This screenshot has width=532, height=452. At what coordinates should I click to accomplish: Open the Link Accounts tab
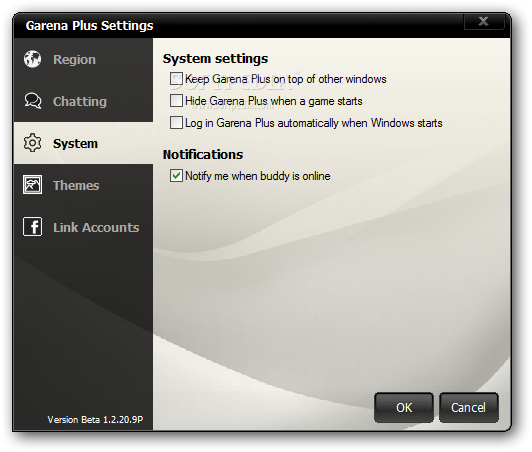tap(83, 227)
